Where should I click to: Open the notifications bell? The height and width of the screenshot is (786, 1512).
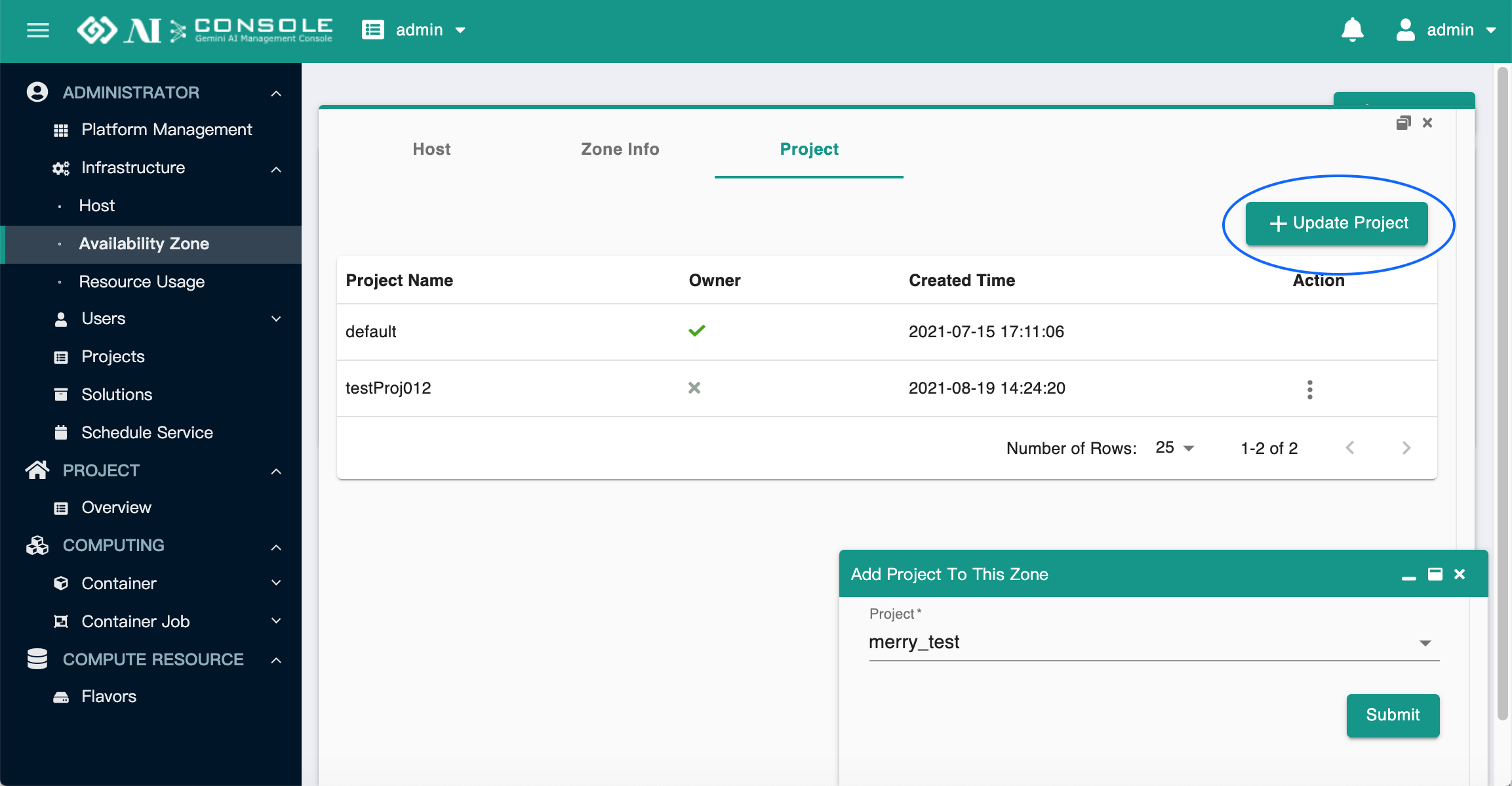[x=1352, y=30]
